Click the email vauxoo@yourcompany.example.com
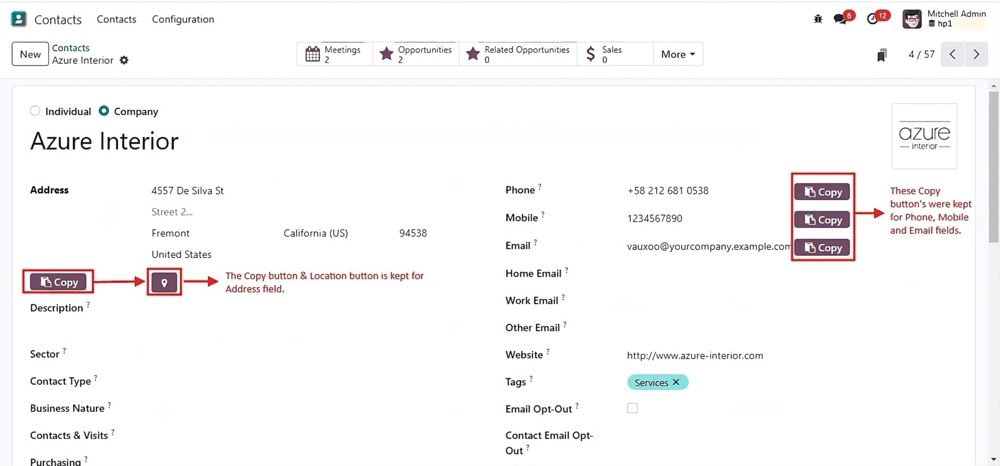The height and width of the screenshot is (466, 1000). (709, 246)
